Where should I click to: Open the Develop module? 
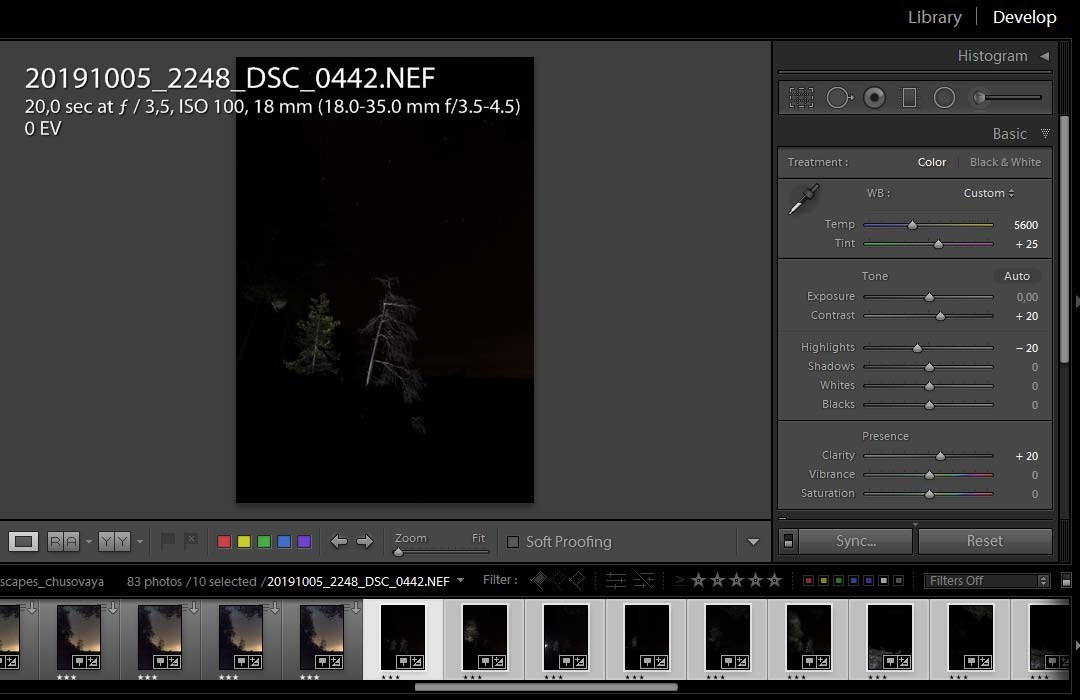[x=1024, y=17]
